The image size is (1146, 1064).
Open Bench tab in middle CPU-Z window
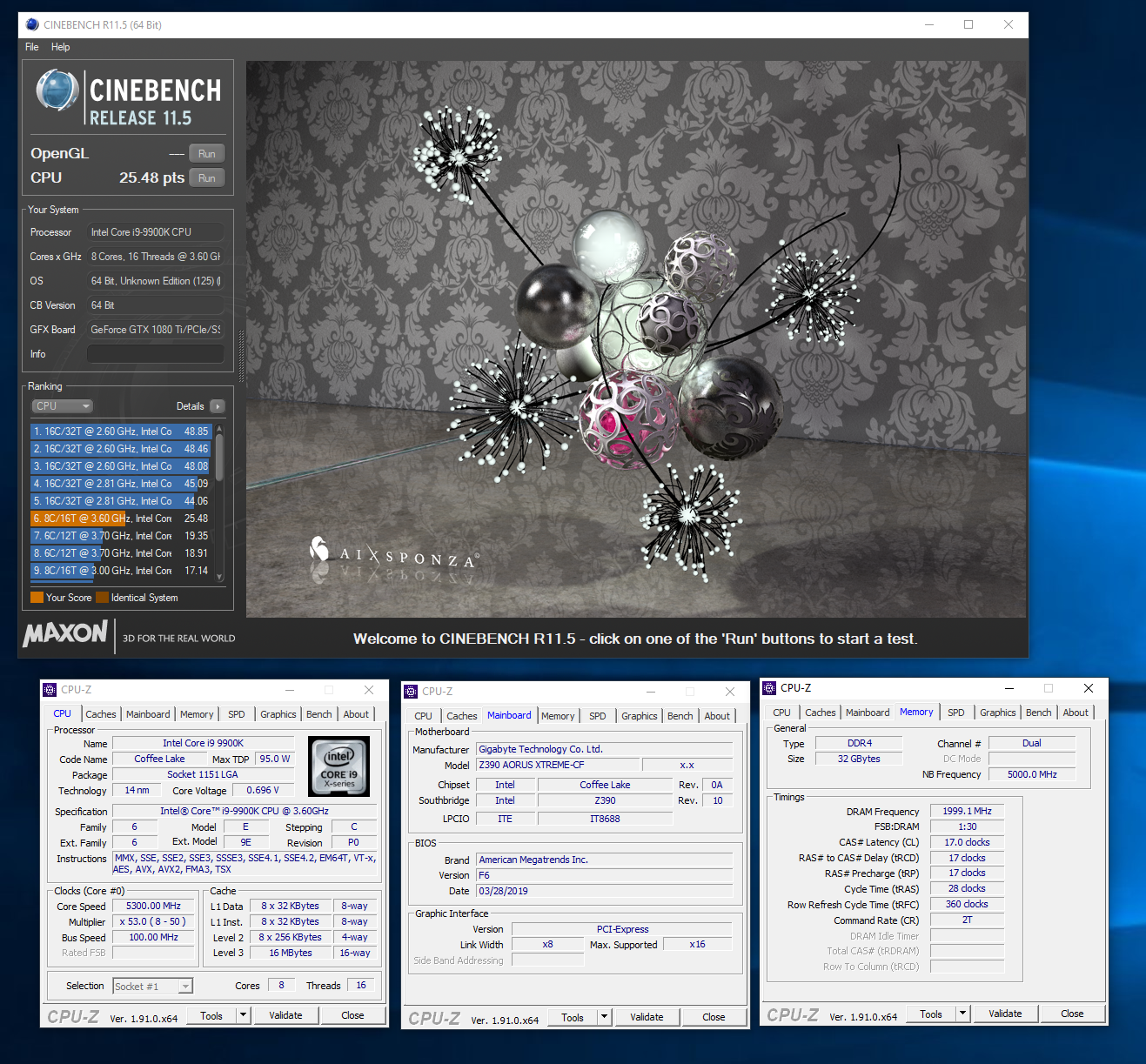click(680, 716)
